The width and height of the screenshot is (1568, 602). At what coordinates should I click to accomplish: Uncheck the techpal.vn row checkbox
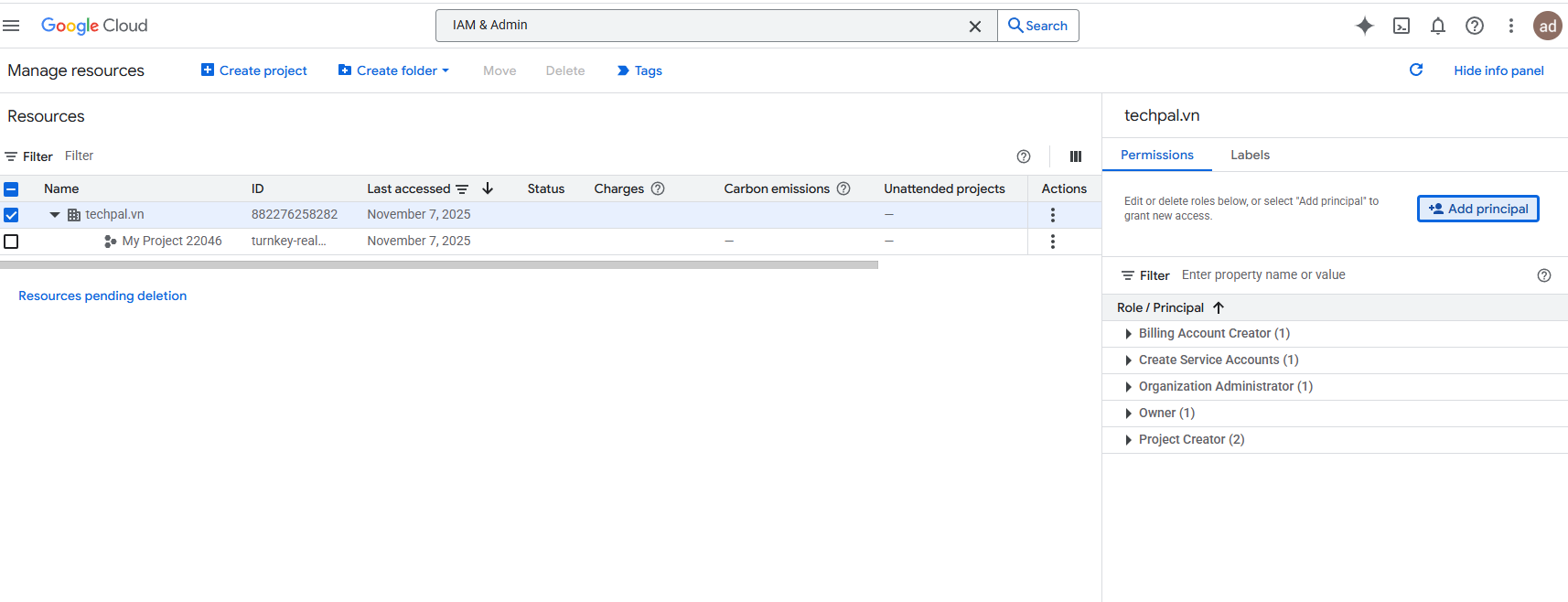[x=11, y=215]
